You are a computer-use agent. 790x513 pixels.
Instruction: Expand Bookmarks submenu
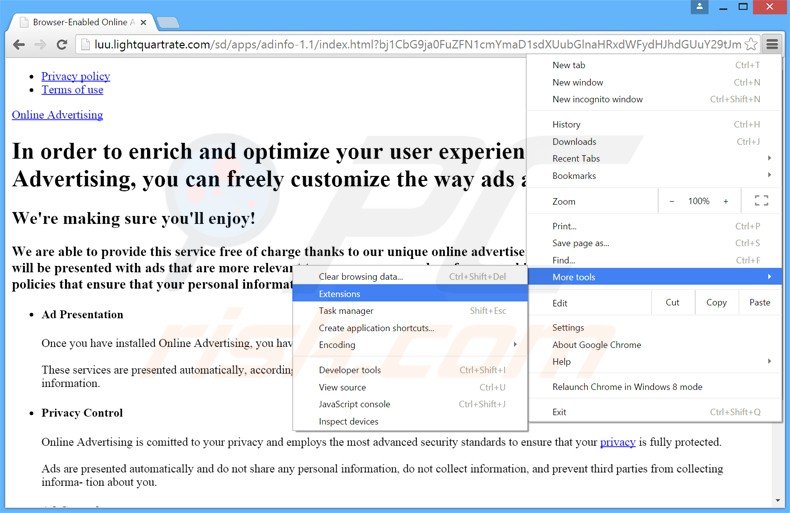click(x=655, y=176)
